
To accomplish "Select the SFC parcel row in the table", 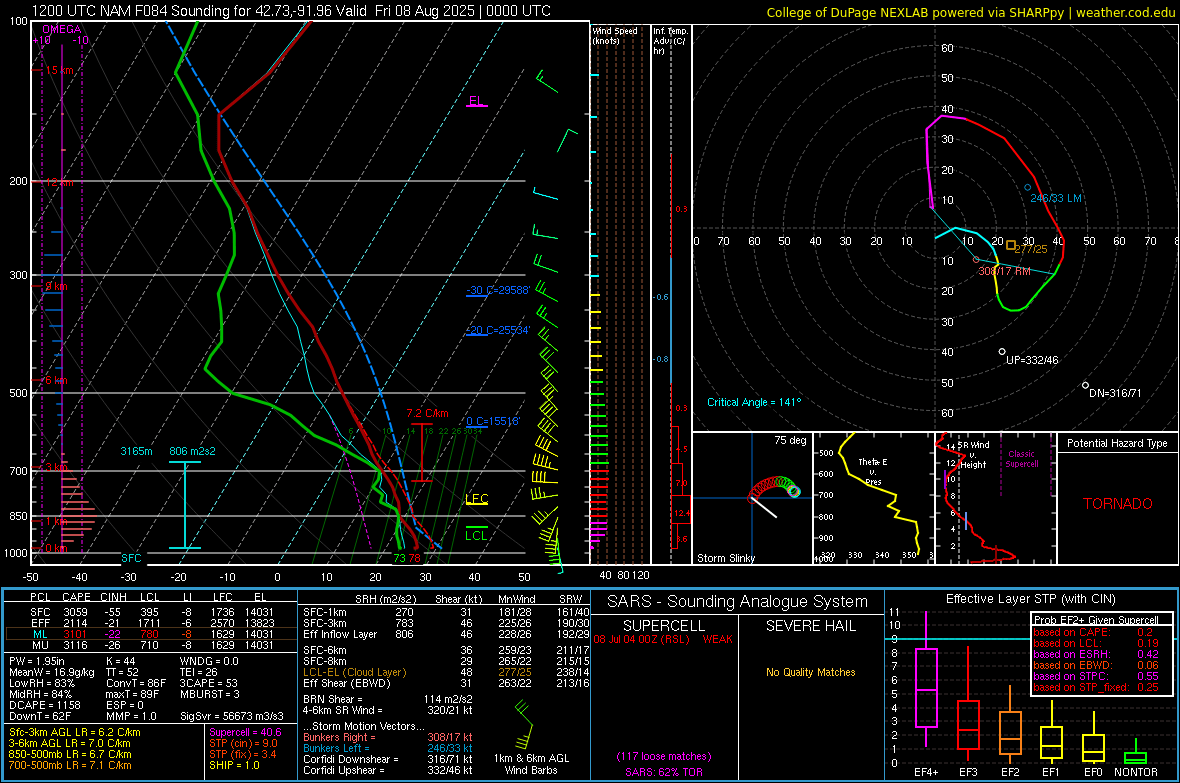I will point(151,612).
